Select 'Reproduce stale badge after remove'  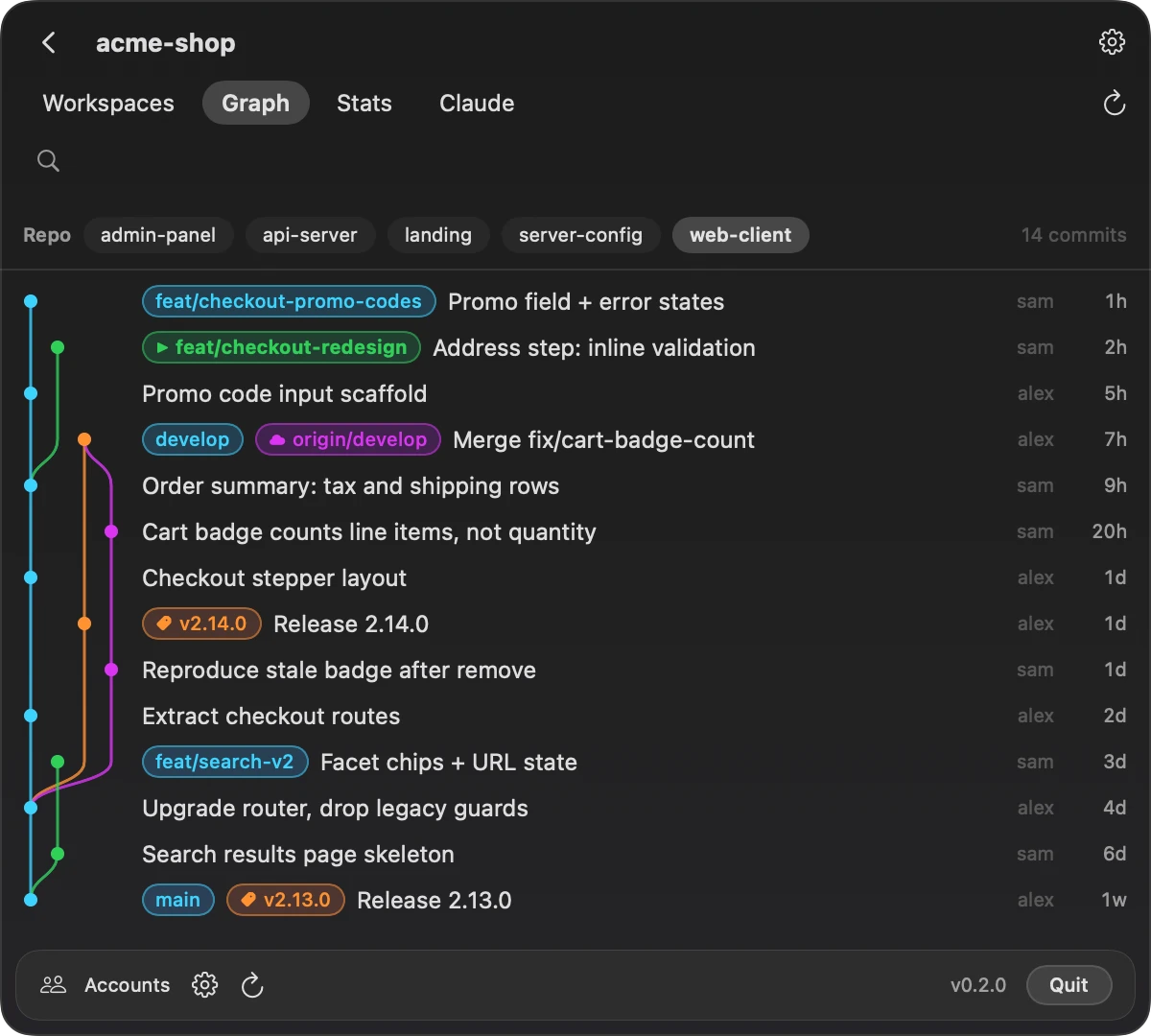[339, 670]
